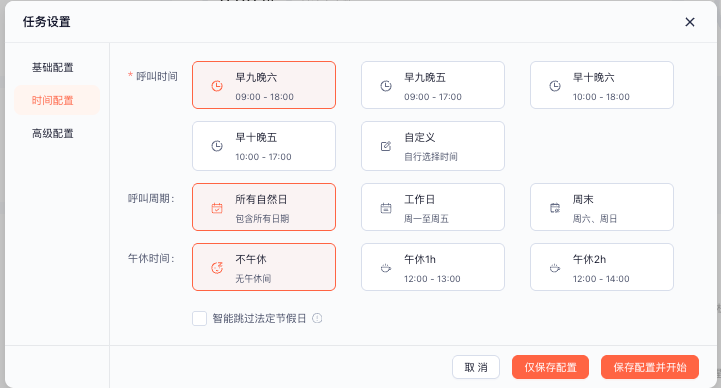Screen dimensions: 721x388
Task: Click 取消 button
Action: (x=476, y=367)
